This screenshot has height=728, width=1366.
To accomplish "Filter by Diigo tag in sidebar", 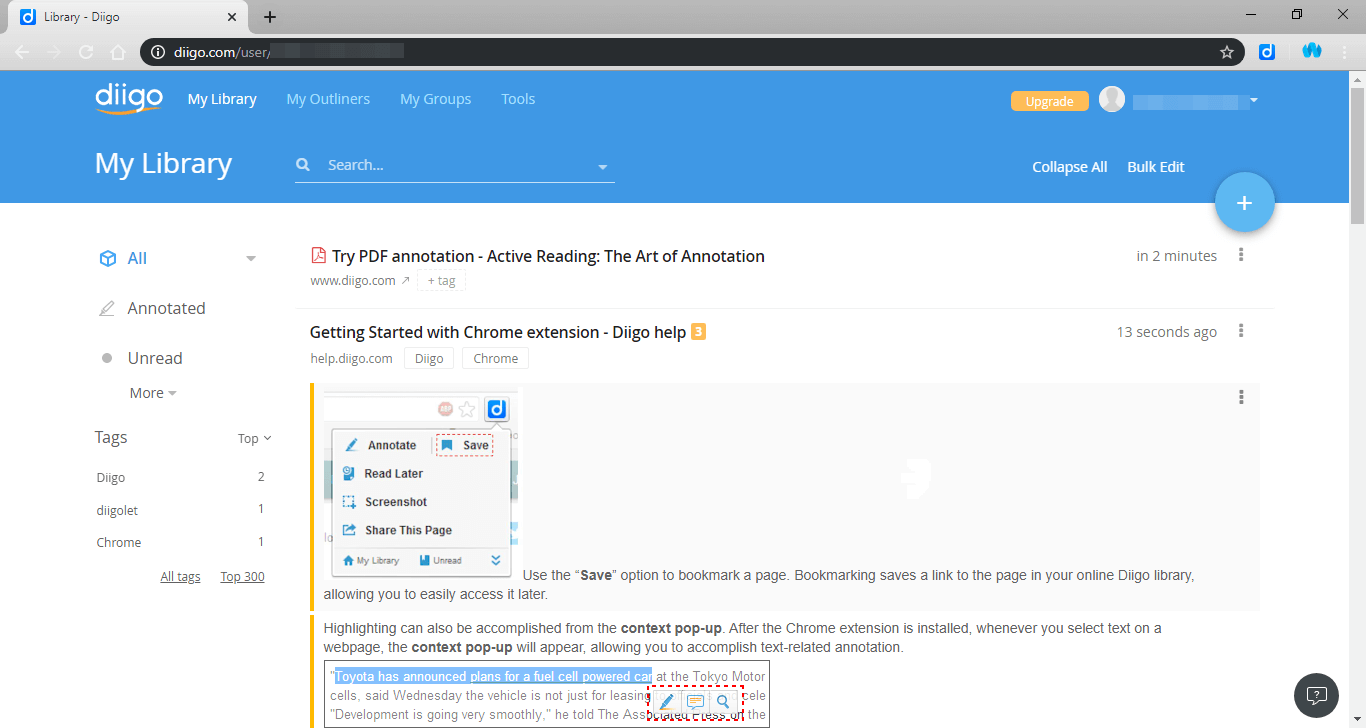I will click(111, 478).
